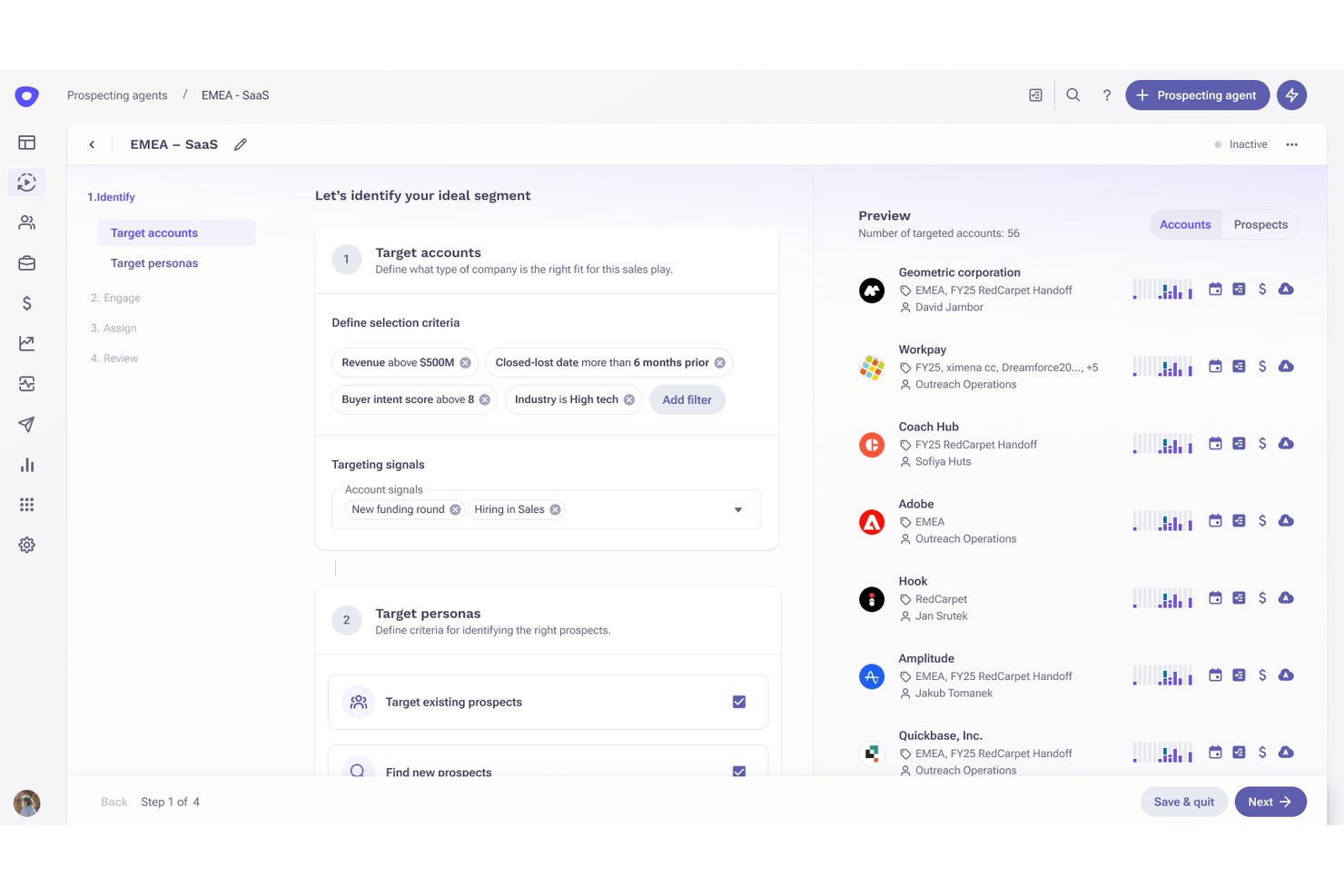The width and height of the screenshot is (1344, 896).
Task: Expand the Account signals dropdown arrow
Action: 738,509
